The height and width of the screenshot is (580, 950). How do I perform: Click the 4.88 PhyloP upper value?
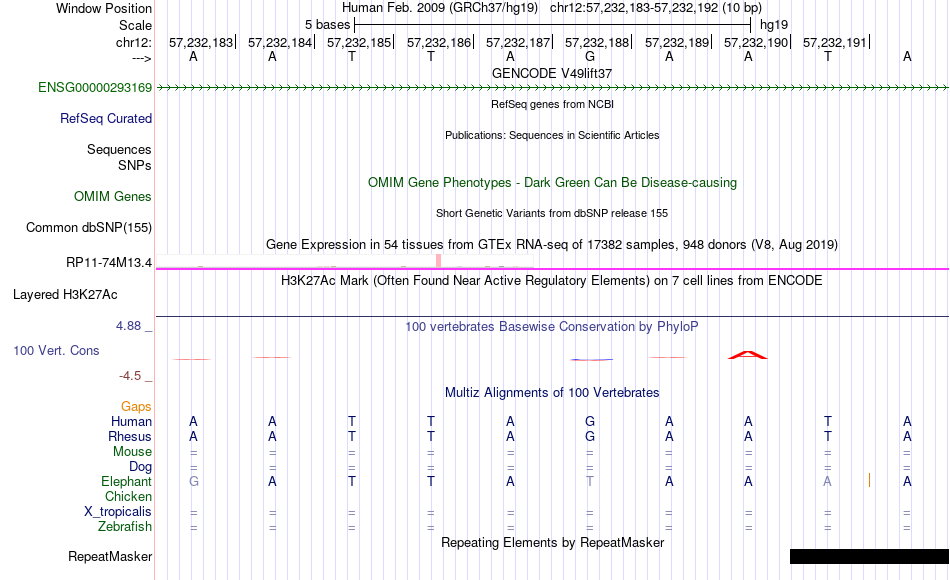pos(128,326)
